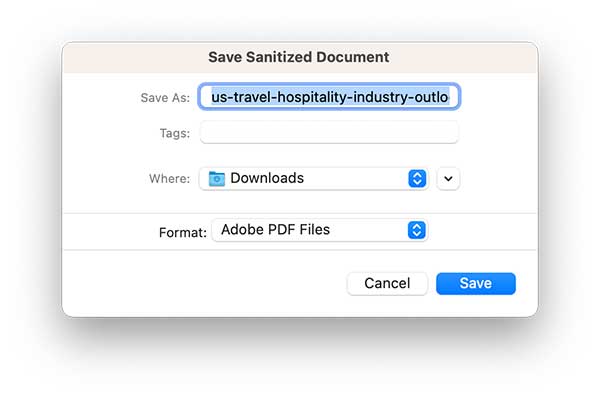
Task: Click the Downloads folder icon
Action: pos(217,179)
